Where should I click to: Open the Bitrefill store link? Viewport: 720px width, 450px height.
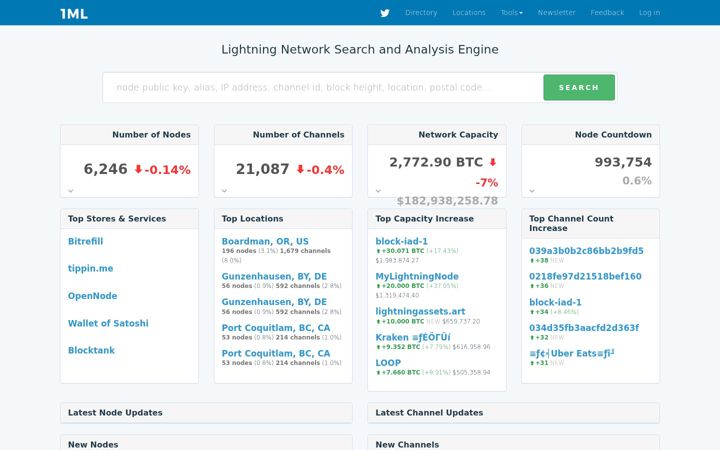coord(85,241)
